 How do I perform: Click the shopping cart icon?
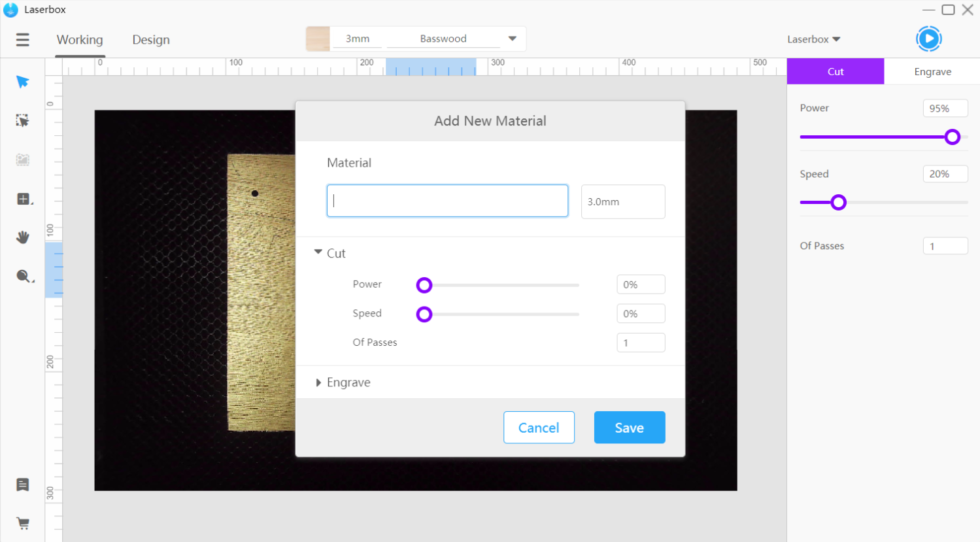pyautogui.click(x=22, y=523)
